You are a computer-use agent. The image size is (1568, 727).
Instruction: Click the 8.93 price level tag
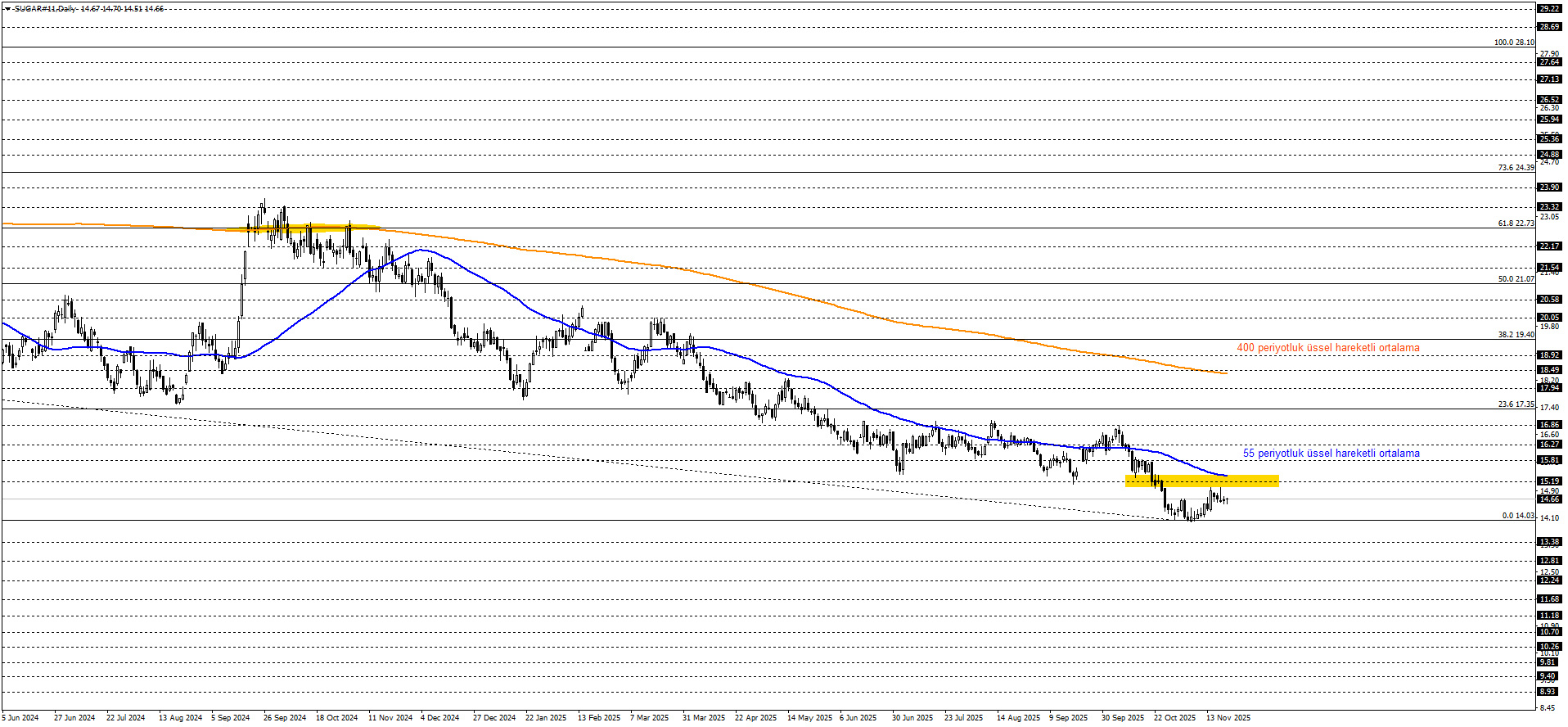1548,692
